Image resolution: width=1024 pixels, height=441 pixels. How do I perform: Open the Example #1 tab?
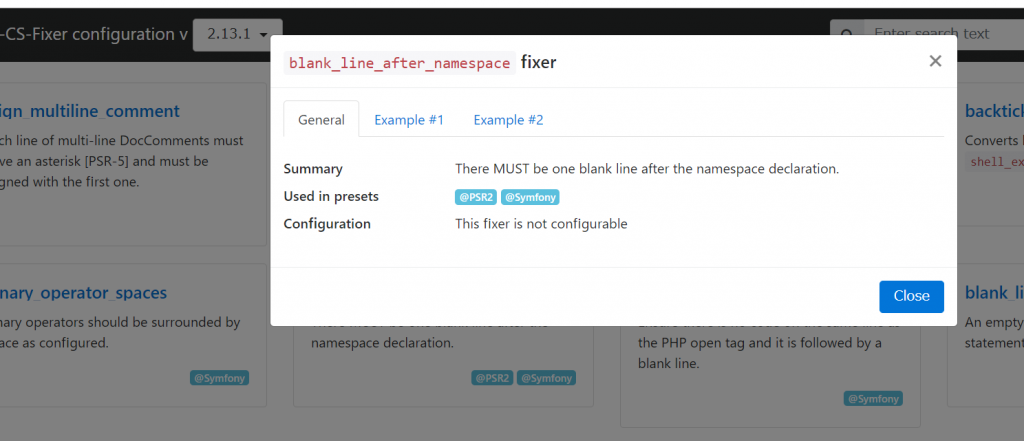408,120
